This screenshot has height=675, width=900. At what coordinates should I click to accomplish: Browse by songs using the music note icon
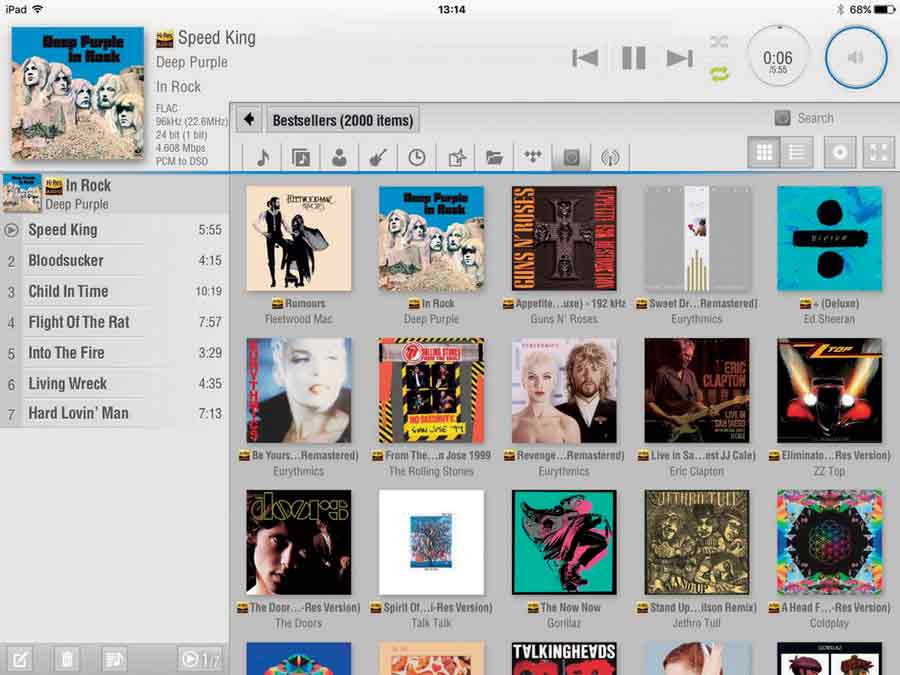(262, 157)
